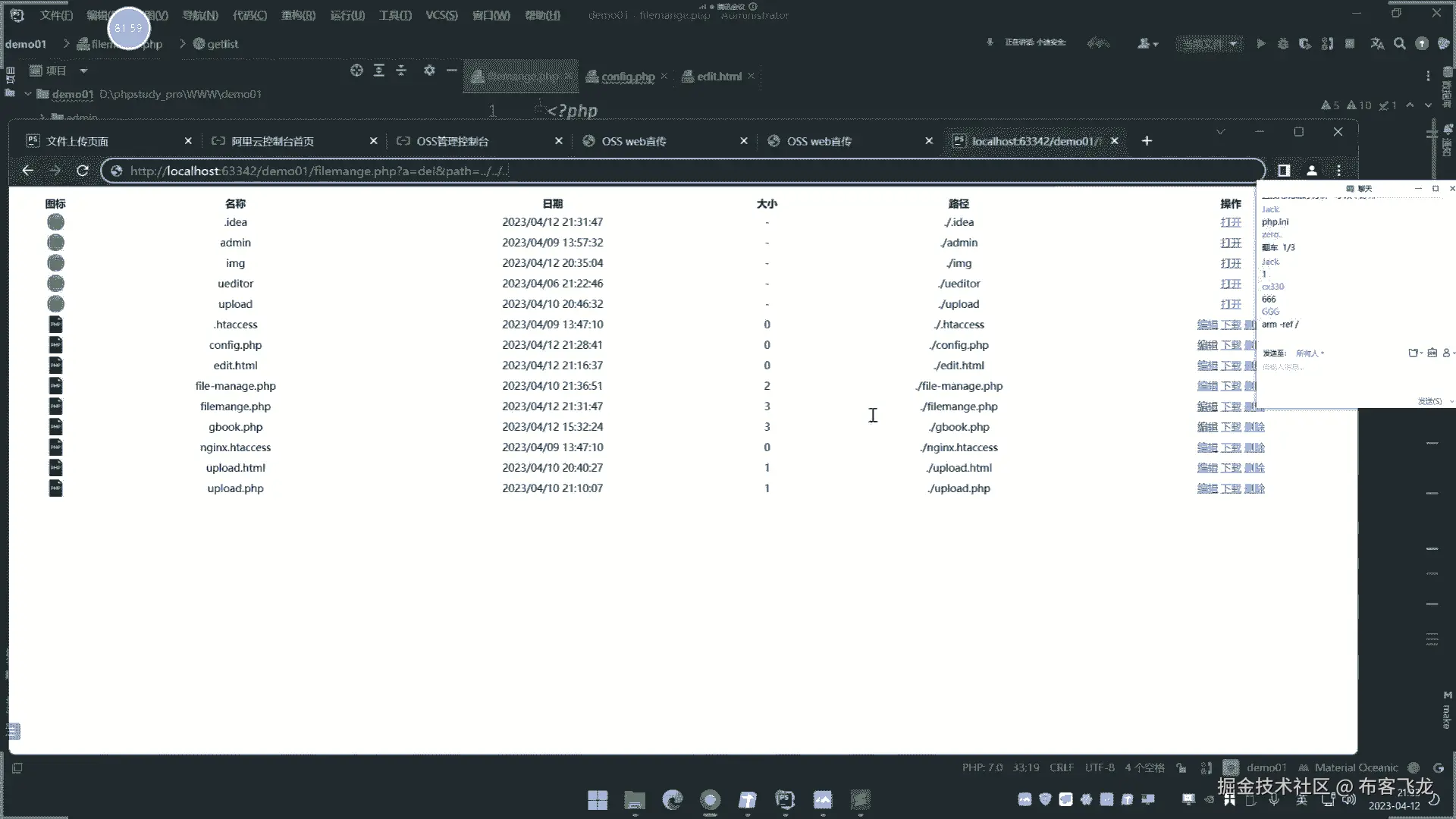Open the browser tab search chevron

pyautogui.click(x=1220, y=132)
